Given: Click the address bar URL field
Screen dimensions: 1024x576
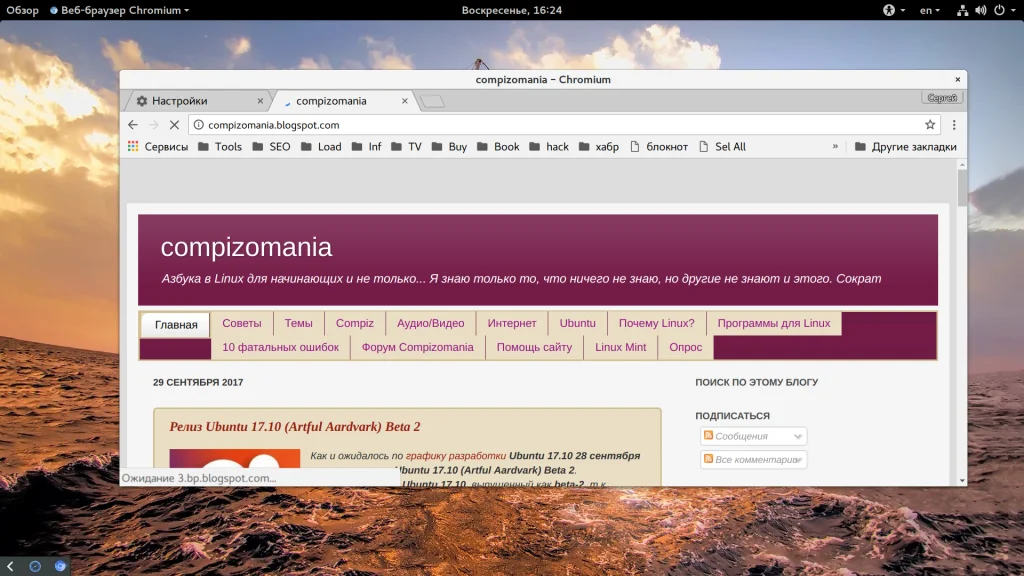Looking at the screenshot, I should tap(550, 125).
